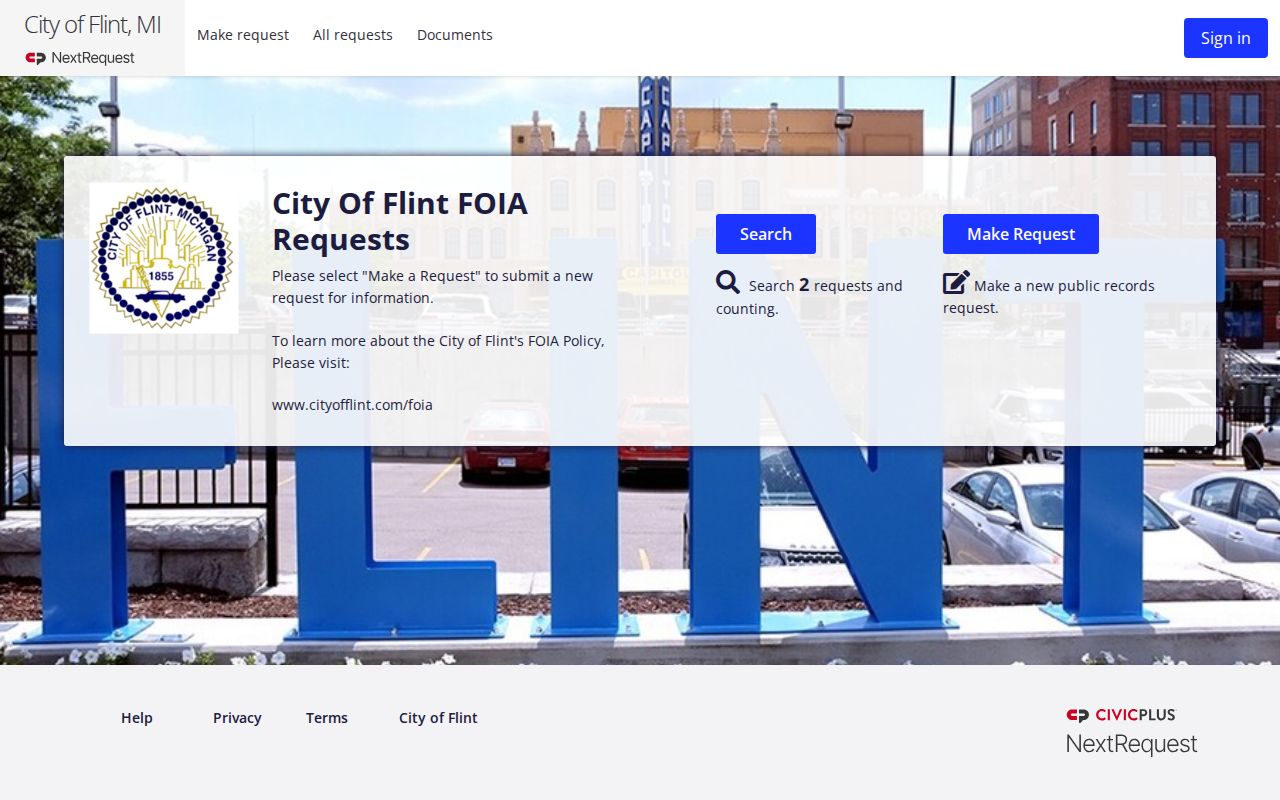Image resolution: width=1280 pixels, height=800 pixels.
Task: Open the Privacy footer link
Action: point(237,718)
